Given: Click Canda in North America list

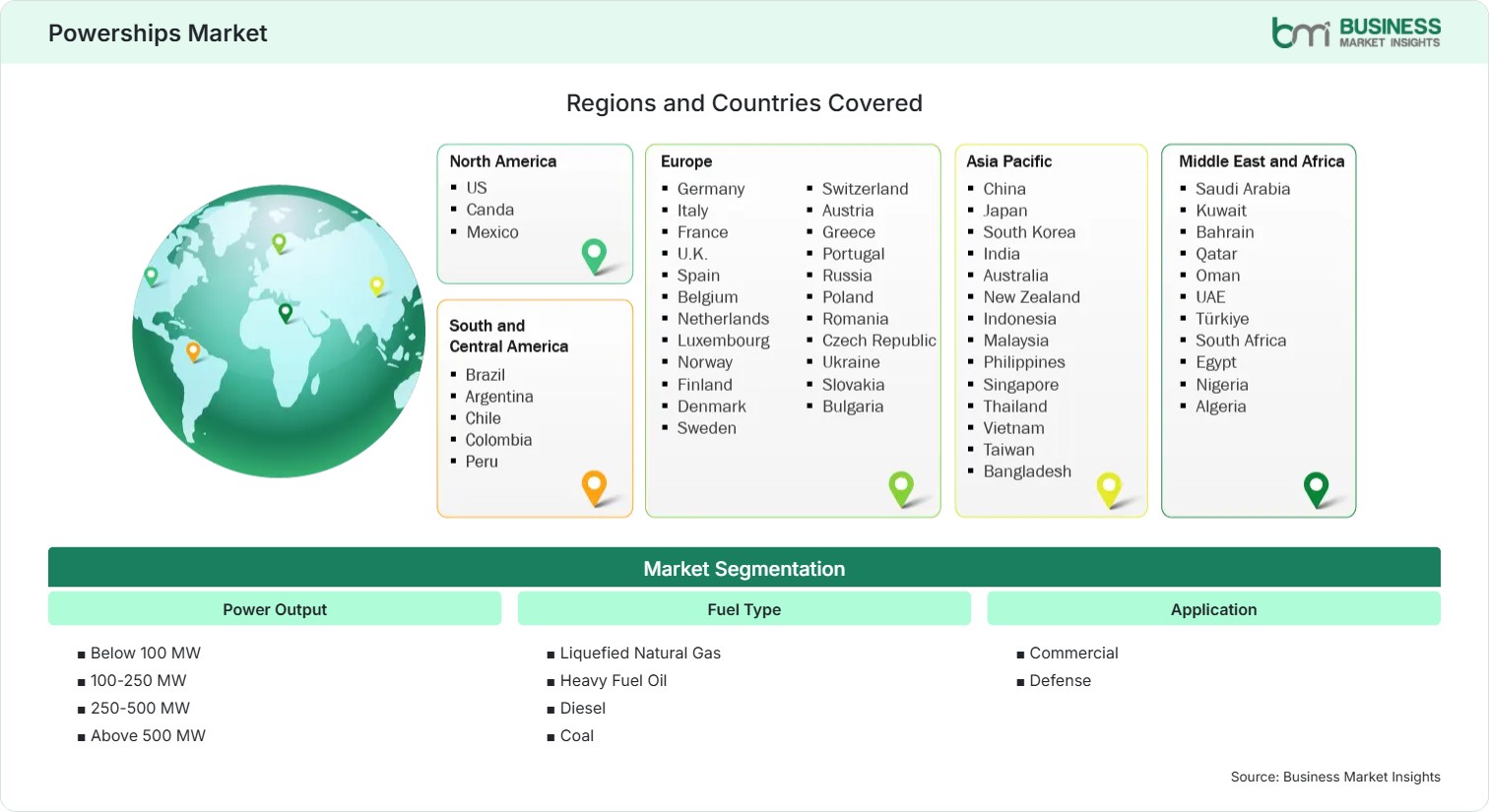Looking at the screenshot, I should (x=490, y=210).
